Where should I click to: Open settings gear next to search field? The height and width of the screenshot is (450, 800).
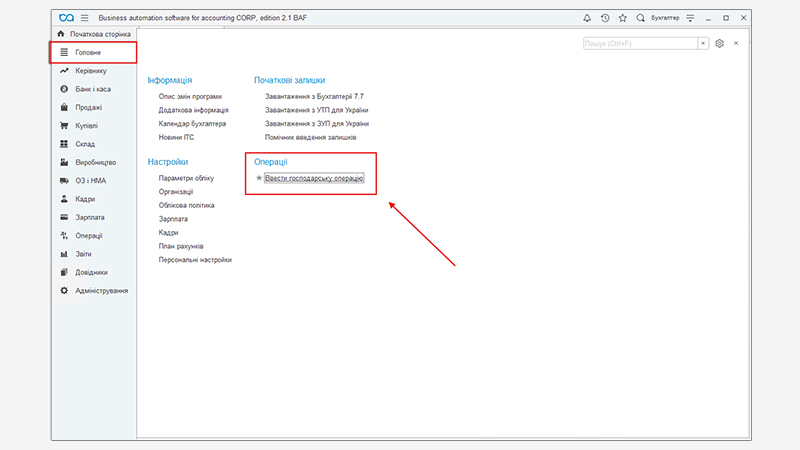coord(719,44)
